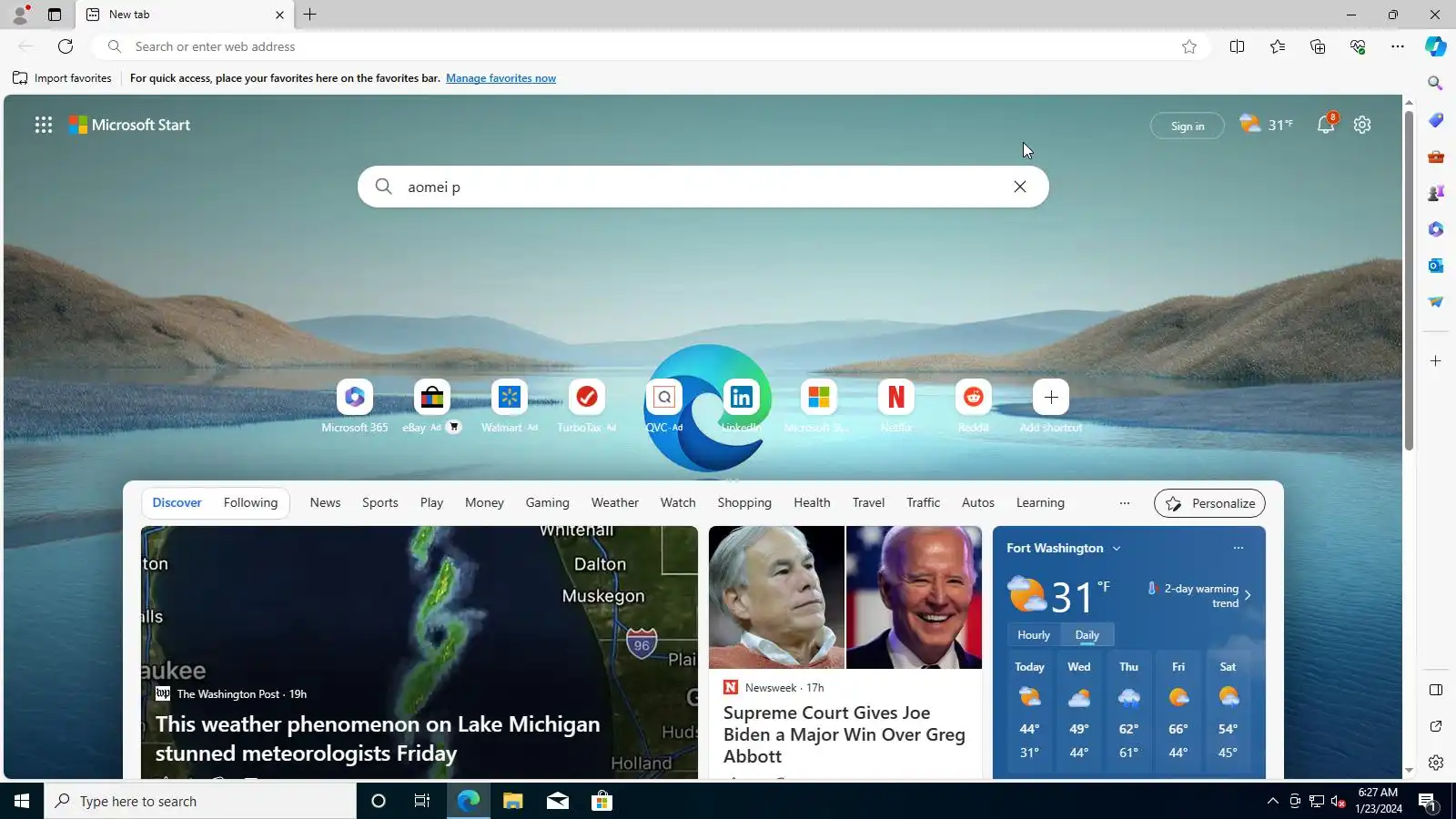This screenshot has width=1456, height=819.
Task: Open the News category
Action: click(x=325, y=503)
